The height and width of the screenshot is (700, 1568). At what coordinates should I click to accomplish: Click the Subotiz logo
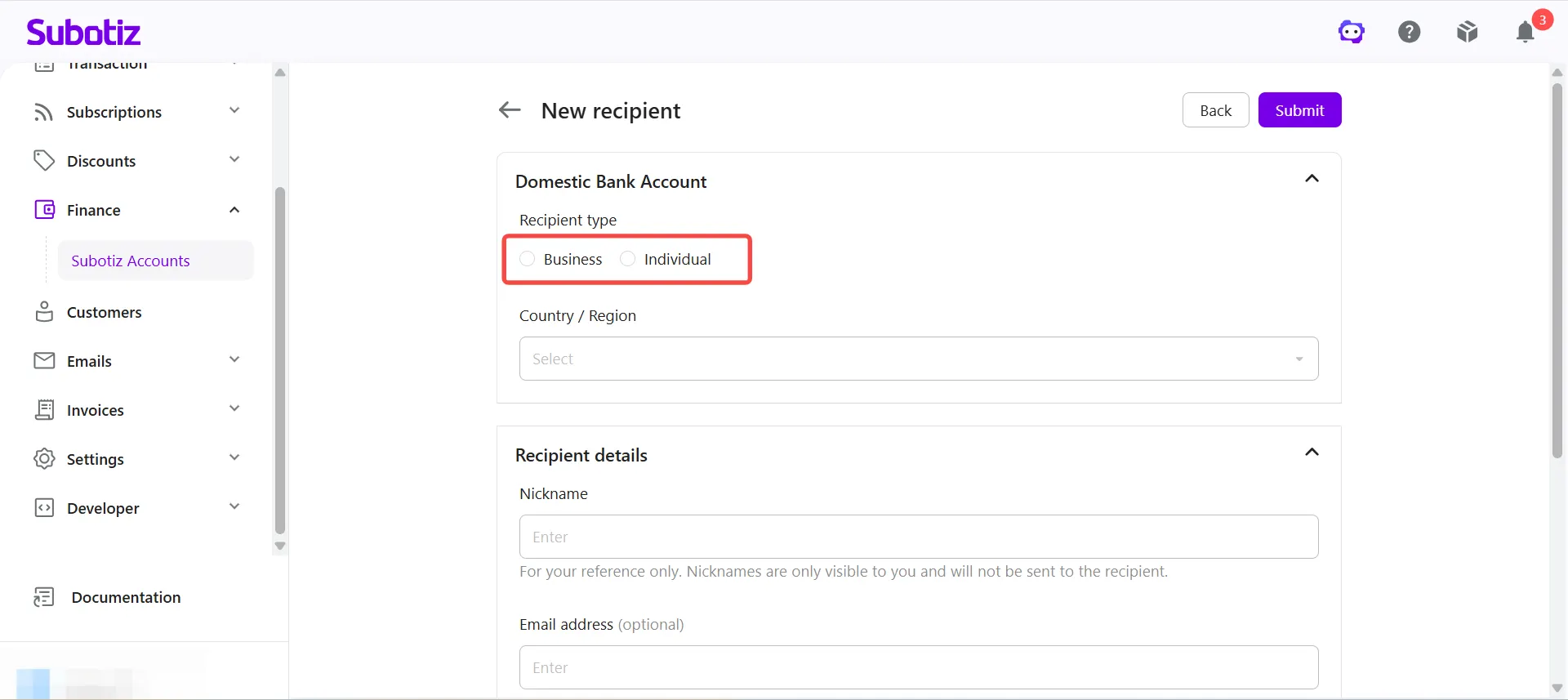83,32
